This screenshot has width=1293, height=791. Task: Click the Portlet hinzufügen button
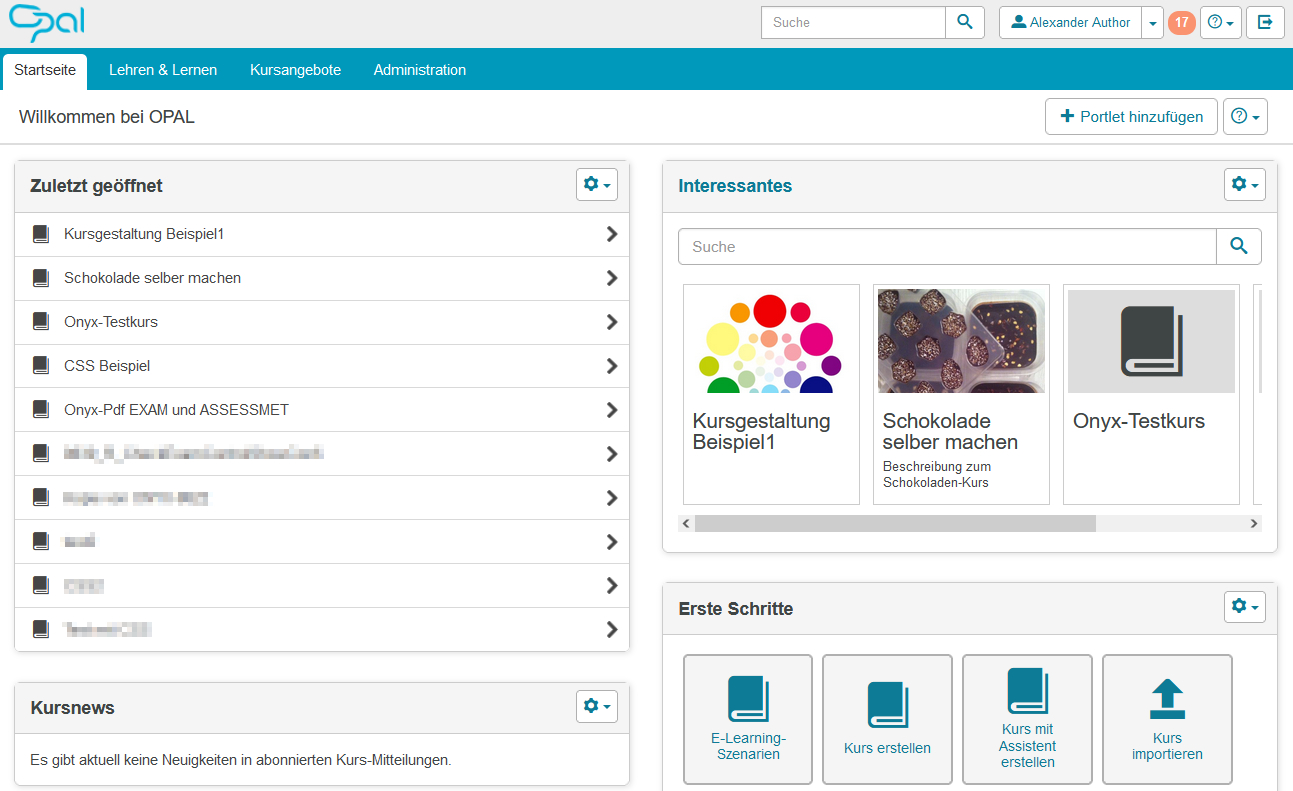tap(1131, 116)
